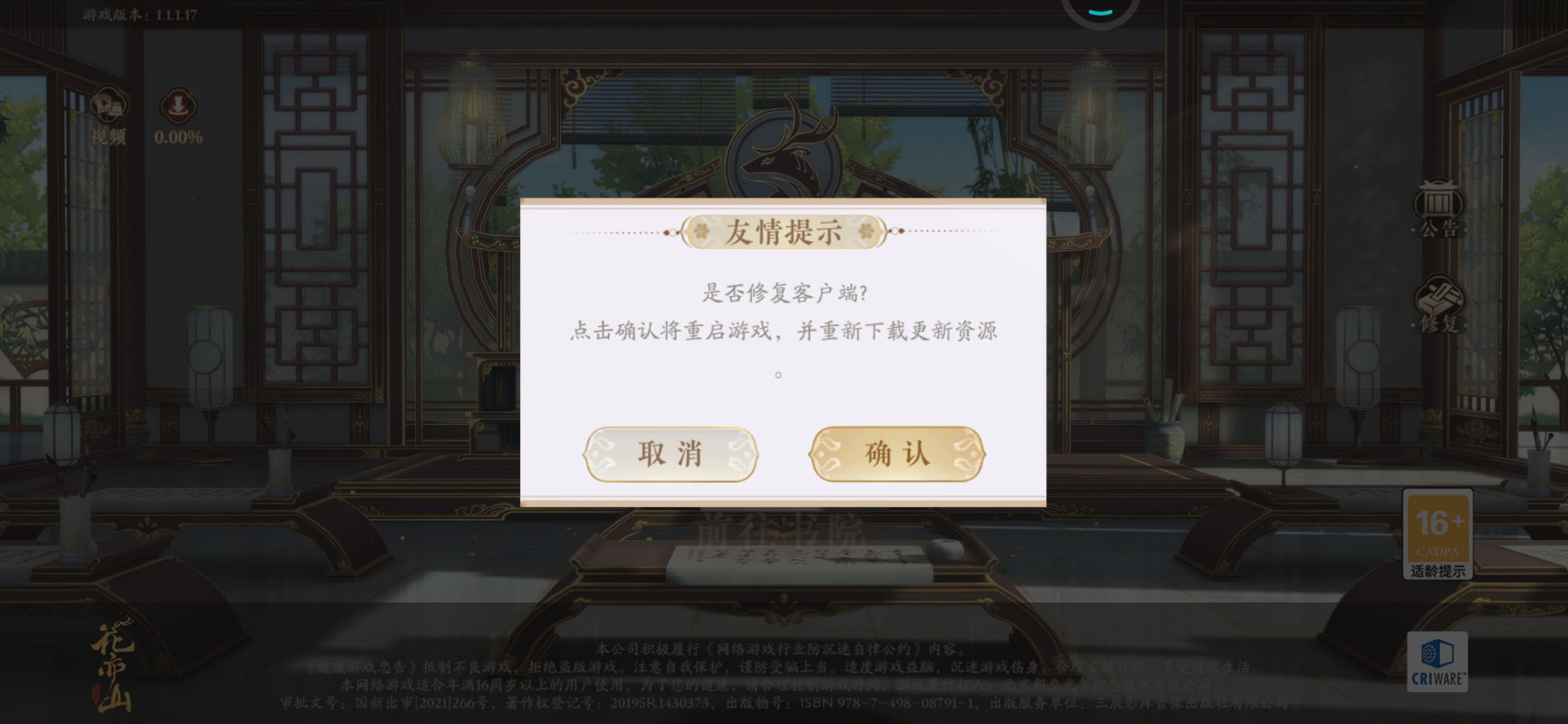Confirm client repair with 确认
This screenshot has width=1568, height=724.
click(x=897, y=454)
